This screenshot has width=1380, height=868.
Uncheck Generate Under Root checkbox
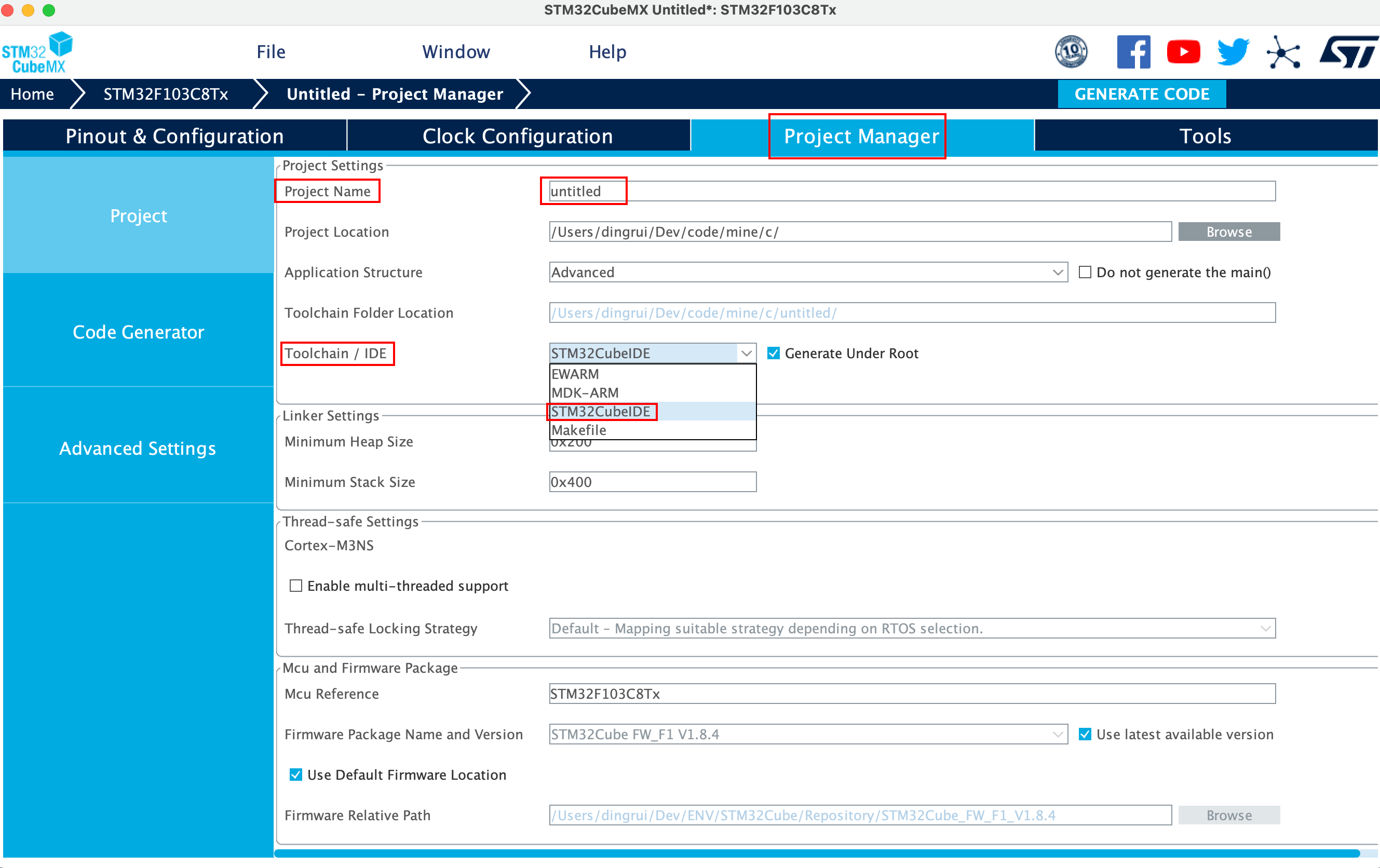(x=773, y=353)
